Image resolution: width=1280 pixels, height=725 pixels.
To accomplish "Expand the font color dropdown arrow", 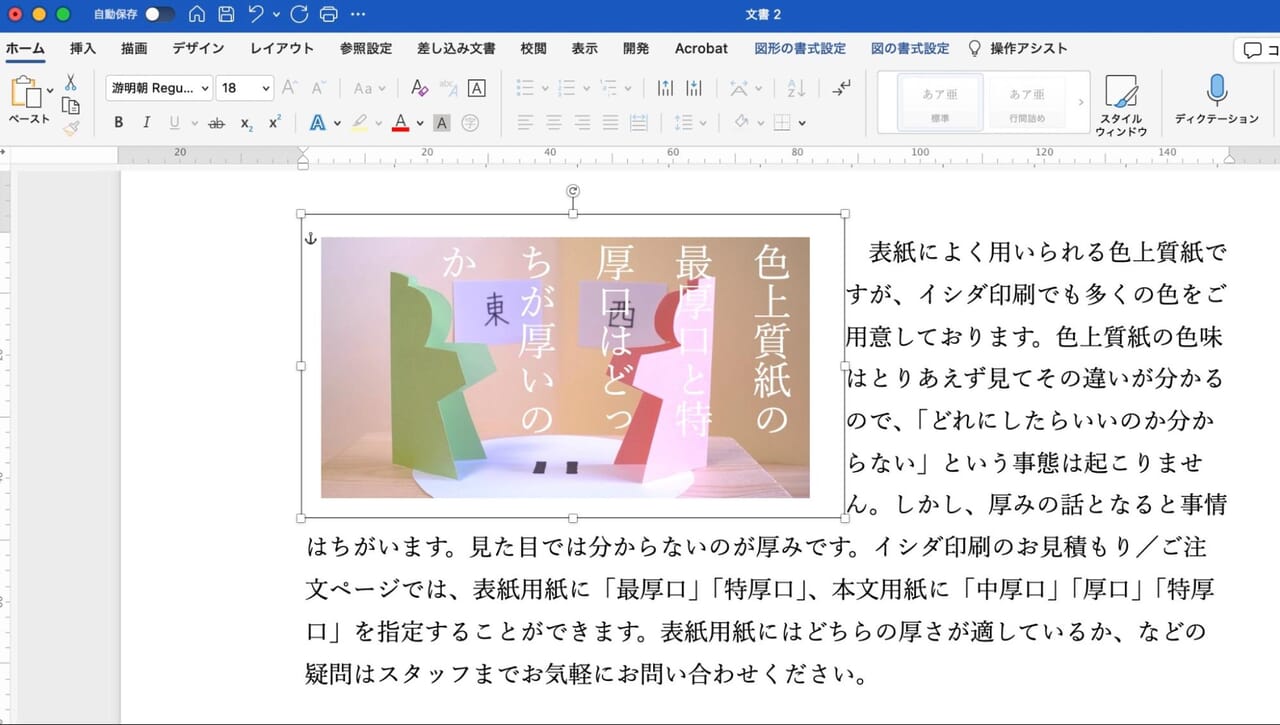I will 419,122.
